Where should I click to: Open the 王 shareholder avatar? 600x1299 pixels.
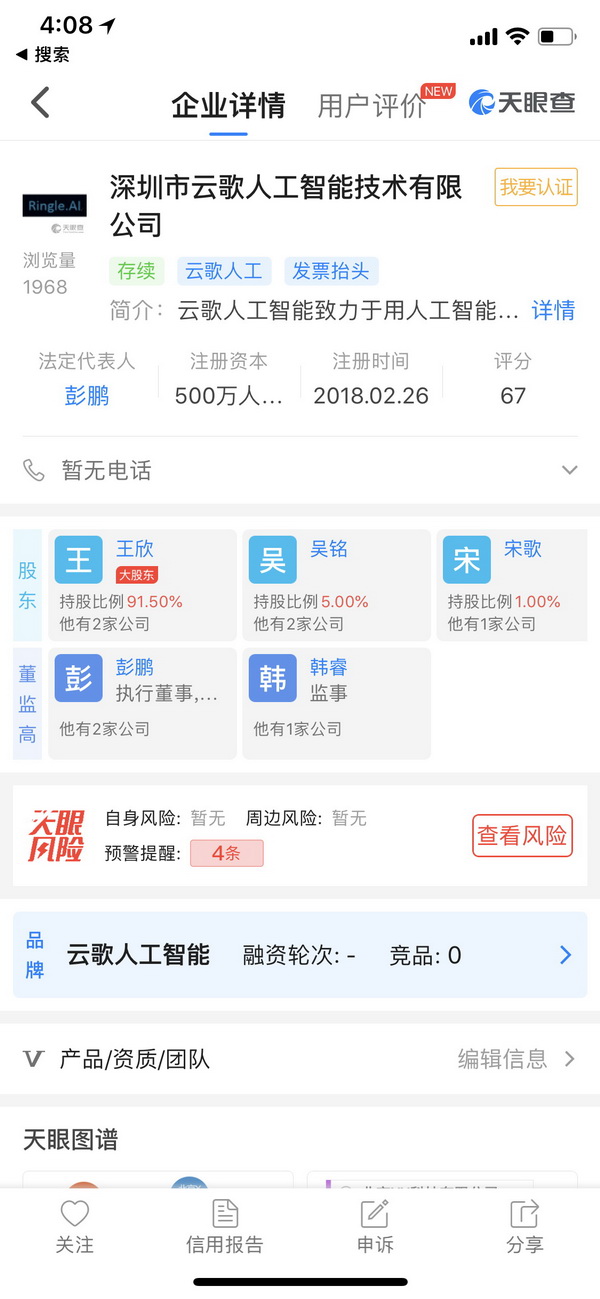tap(79, 560)
